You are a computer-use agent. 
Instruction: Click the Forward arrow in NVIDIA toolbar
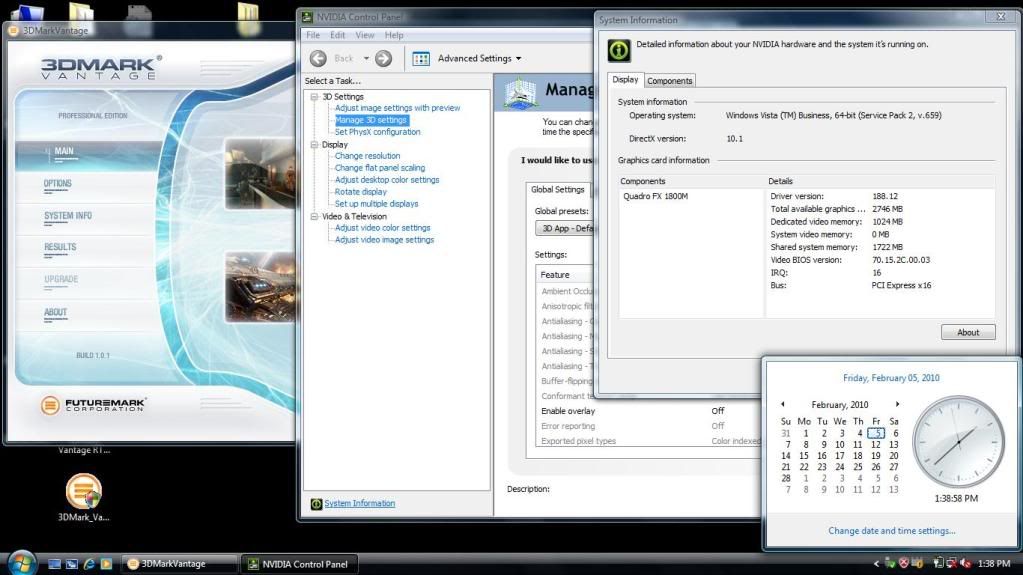click(384, 59)
